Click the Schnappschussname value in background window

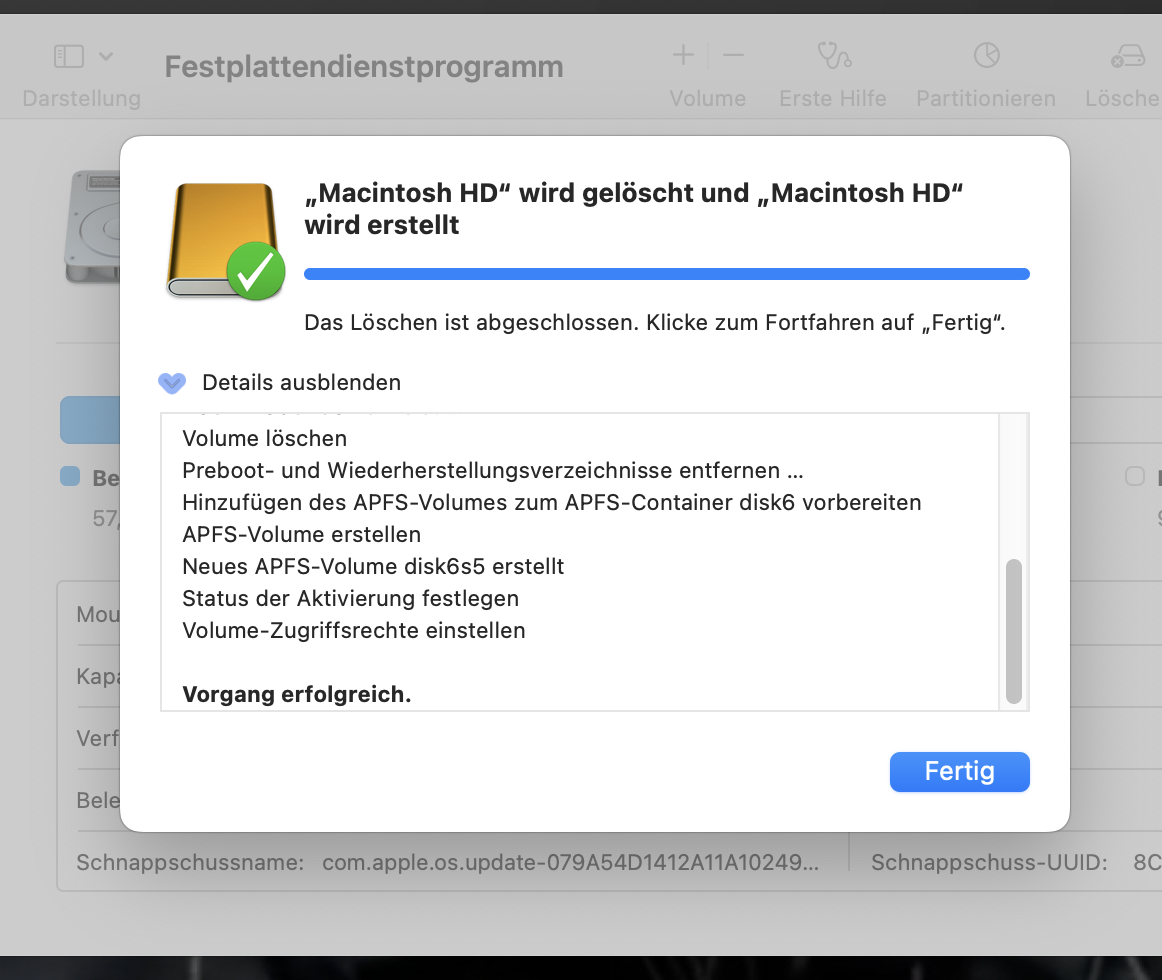(x=571, y=863)
